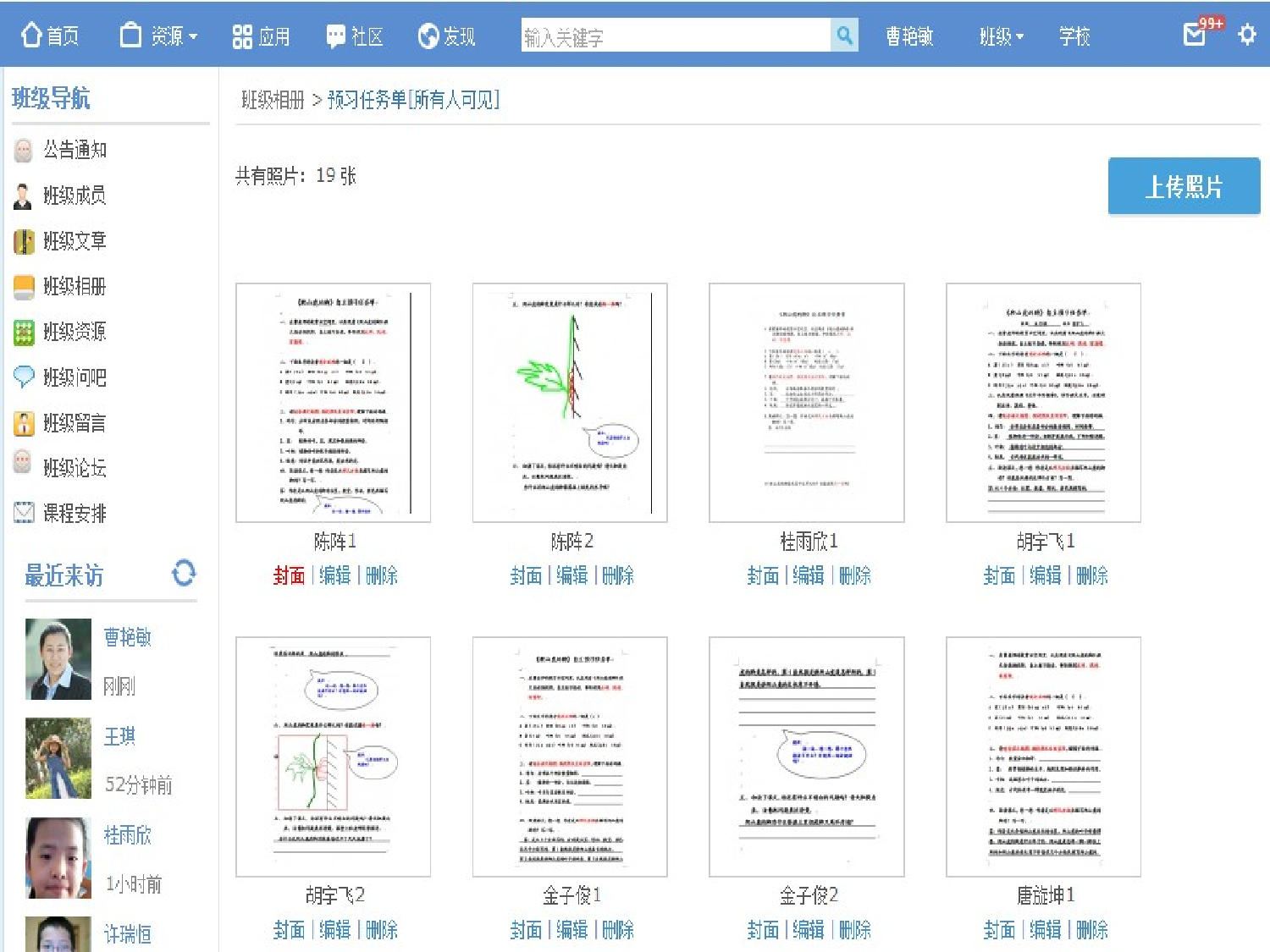Click the settings gear in top bar
The width and height of the screenshot is (1270, 952).
(x=1247, y=35)
